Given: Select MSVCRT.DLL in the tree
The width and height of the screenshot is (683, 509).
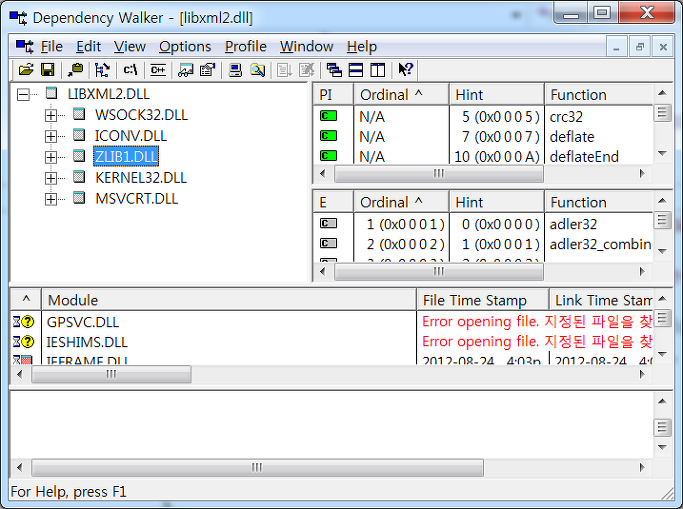Looking at the screenshot, I should 136,199.
